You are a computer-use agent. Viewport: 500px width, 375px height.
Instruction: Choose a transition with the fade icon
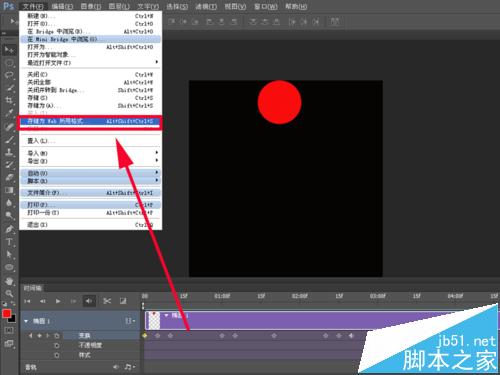point(123,301)
